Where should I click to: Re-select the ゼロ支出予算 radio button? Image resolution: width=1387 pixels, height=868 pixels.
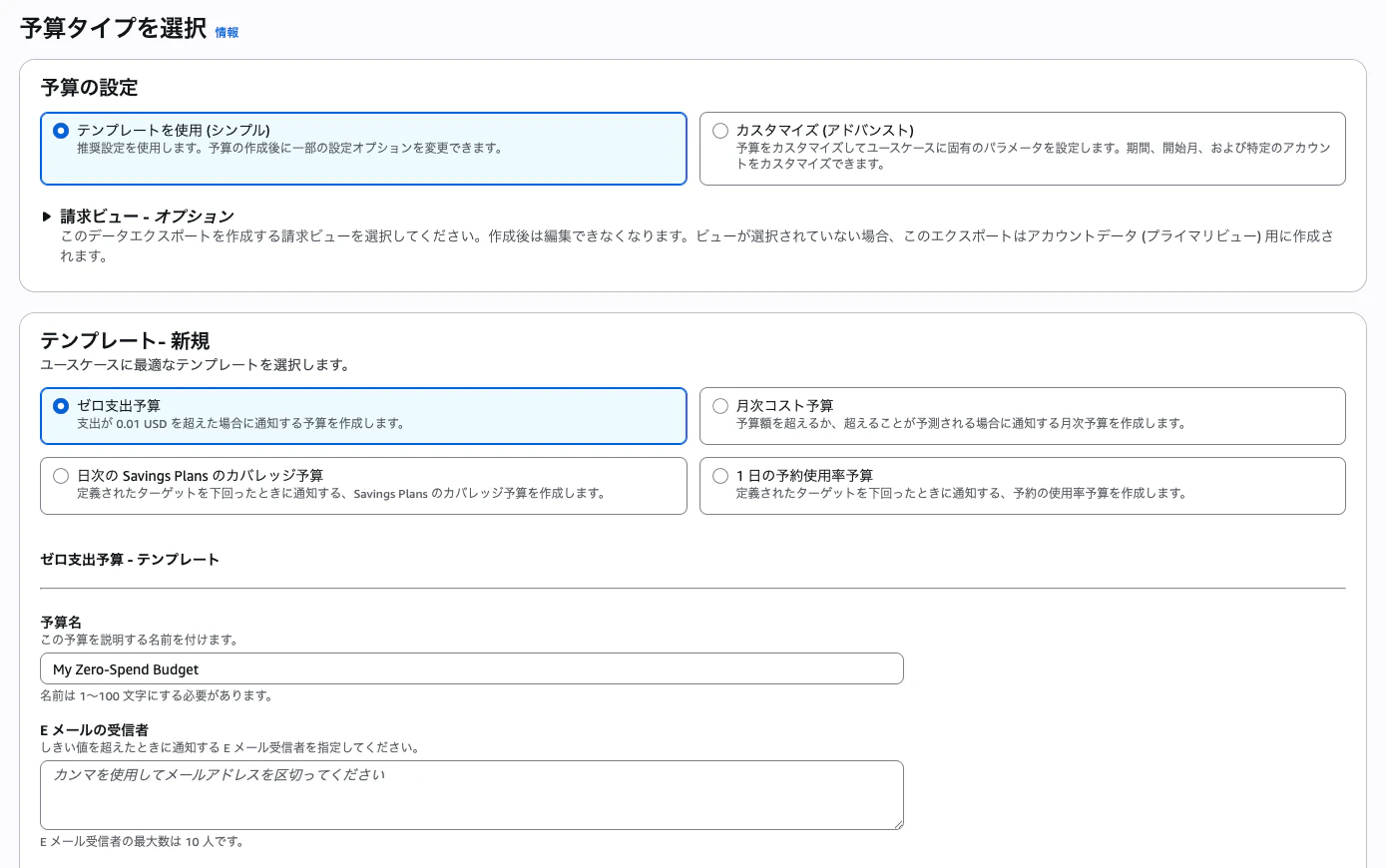pyautogui.click(x=60, y=405)
